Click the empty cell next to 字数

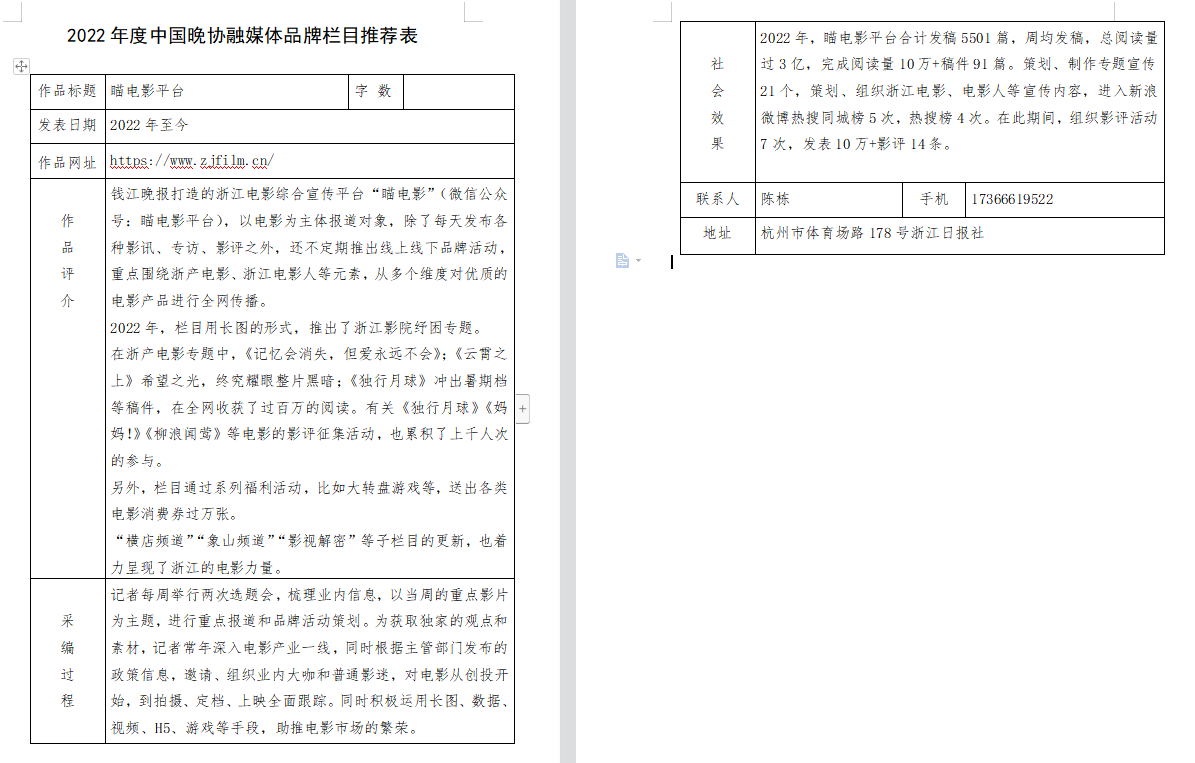(459, 91)
